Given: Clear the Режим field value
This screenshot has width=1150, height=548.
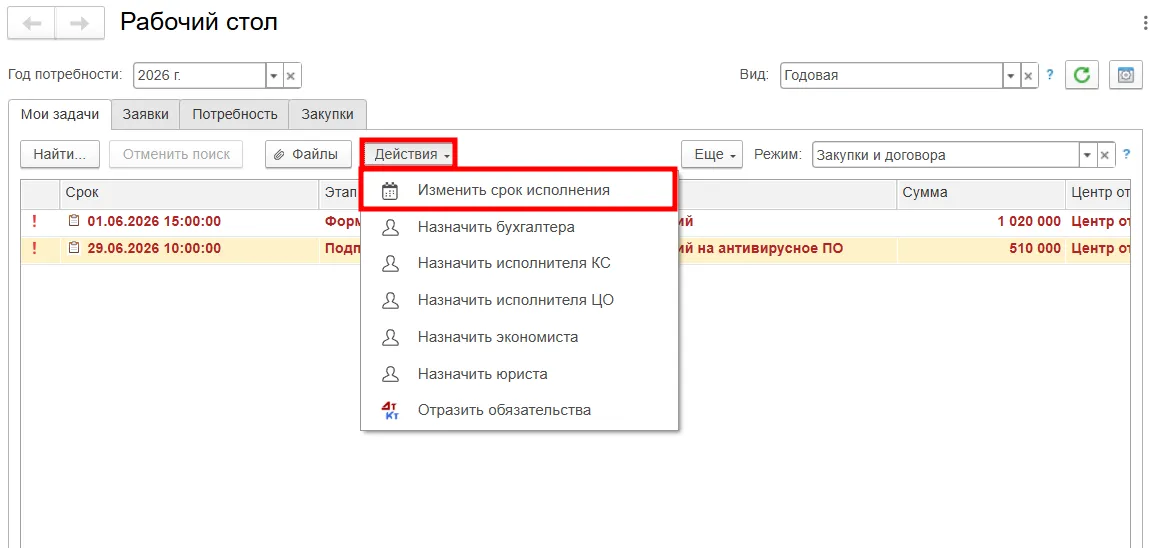Looking at the screenshot, I should click(x=1105, y=155).
